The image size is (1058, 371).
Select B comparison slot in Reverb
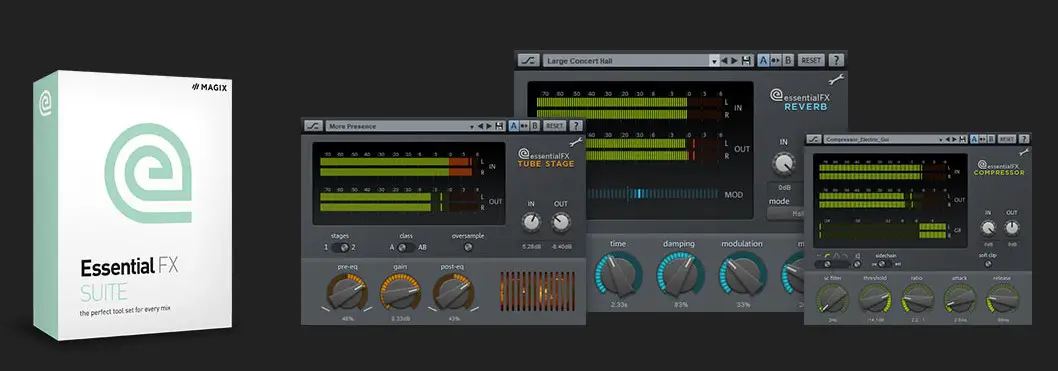coord(788,60)
